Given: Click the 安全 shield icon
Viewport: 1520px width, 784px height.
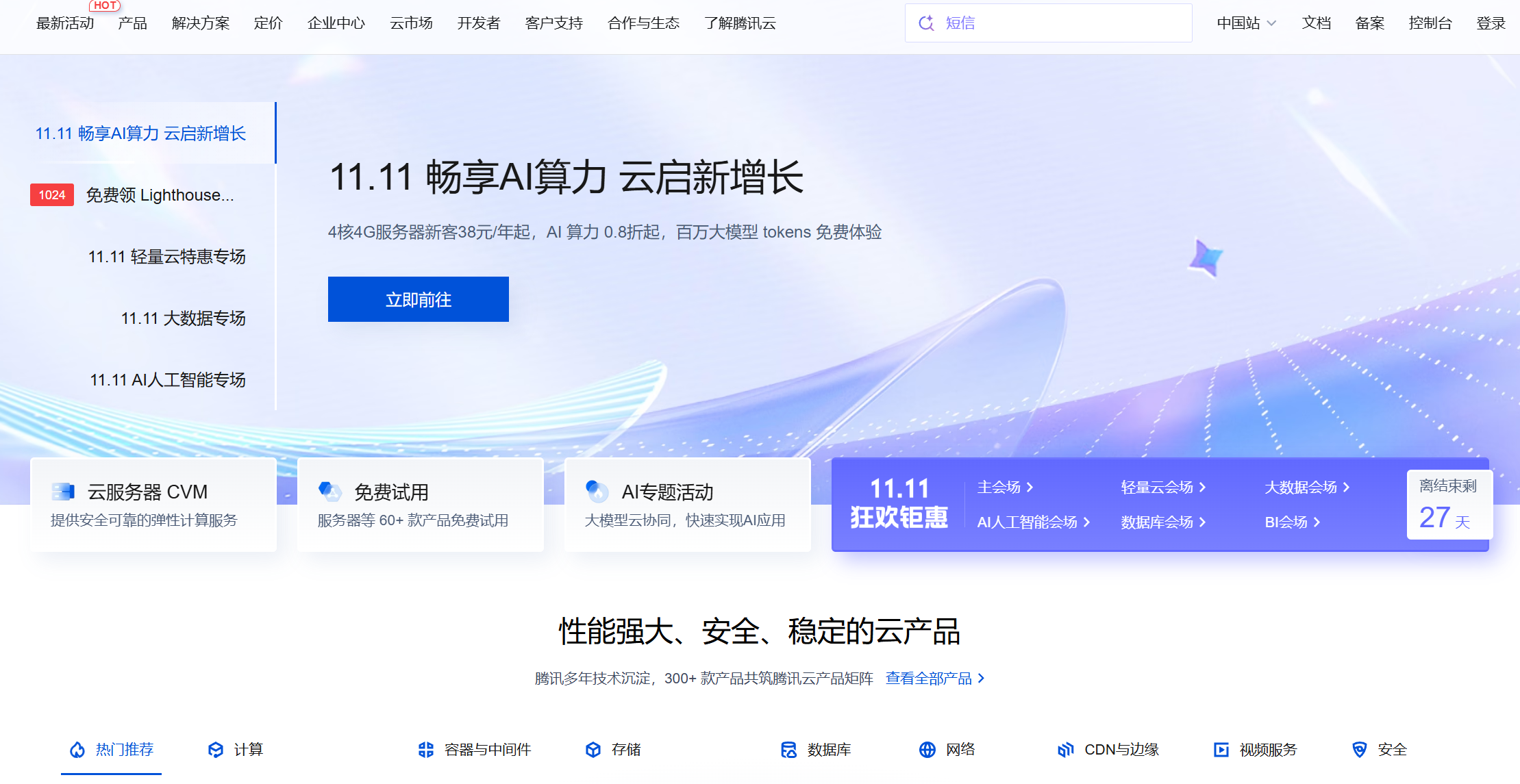Looking at the screenshot, I should point(1360,750).
